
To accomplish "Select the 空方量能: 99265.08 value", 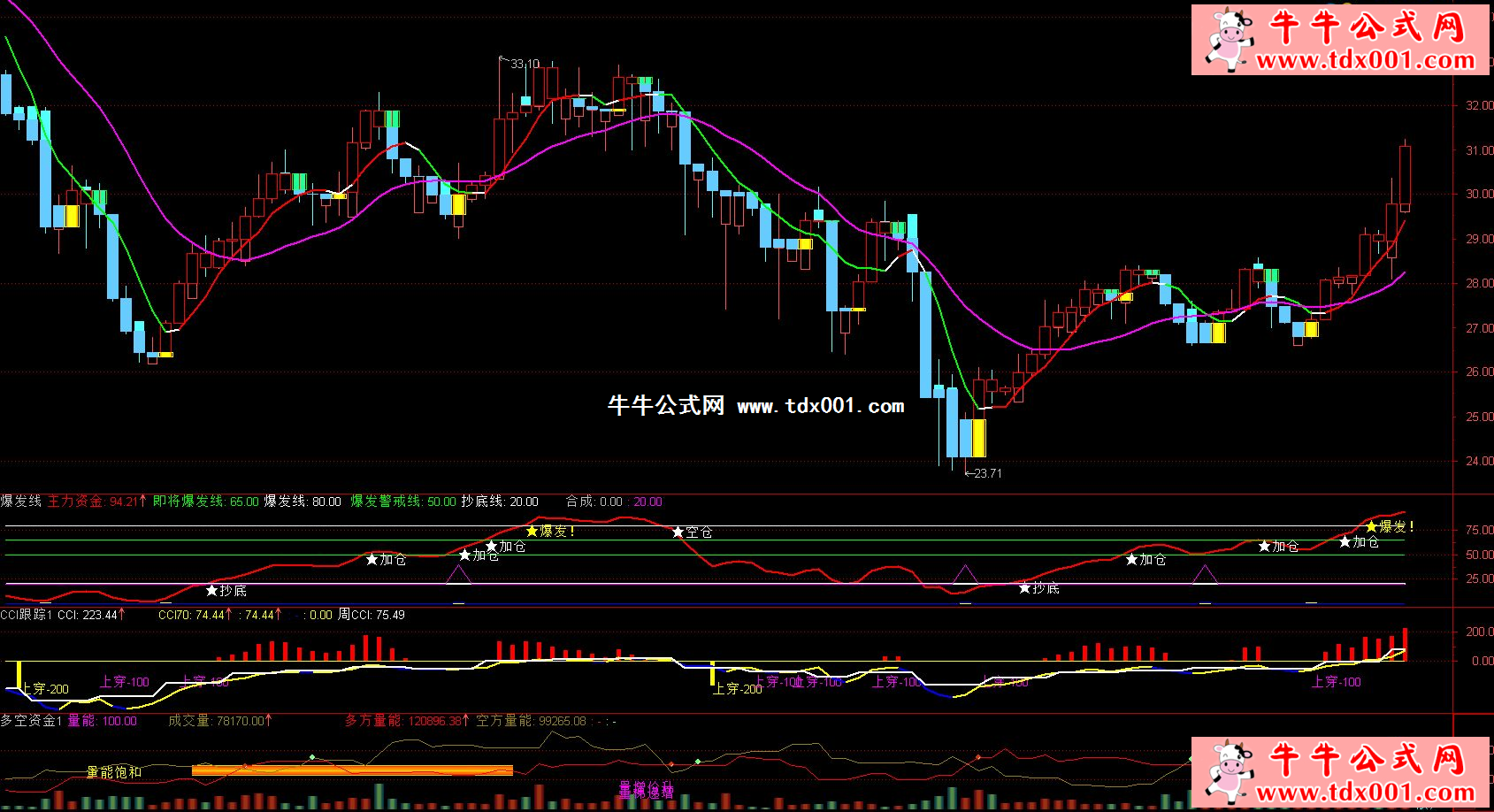I will pos(532,721).
